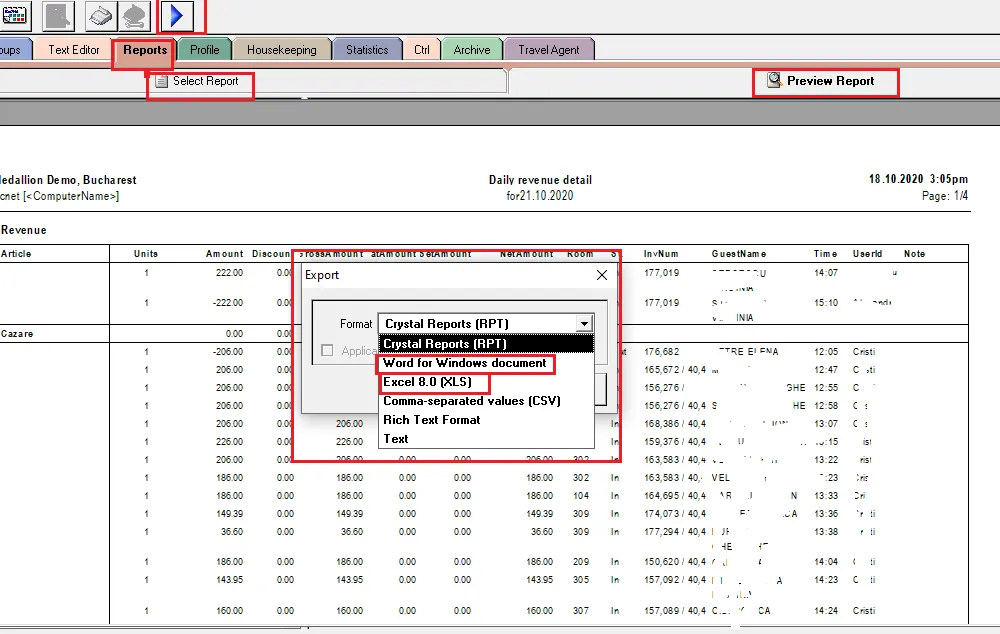
Task: Click the calendar grid toolbar icon
Action: click(x=14, y=15)
